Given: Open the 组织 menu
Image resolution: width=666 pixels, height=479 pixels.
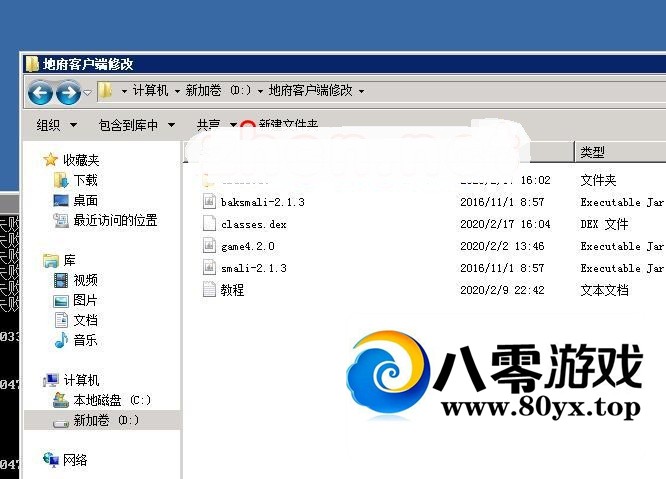Looking at the screenshot, I should (x=56, y=125).
